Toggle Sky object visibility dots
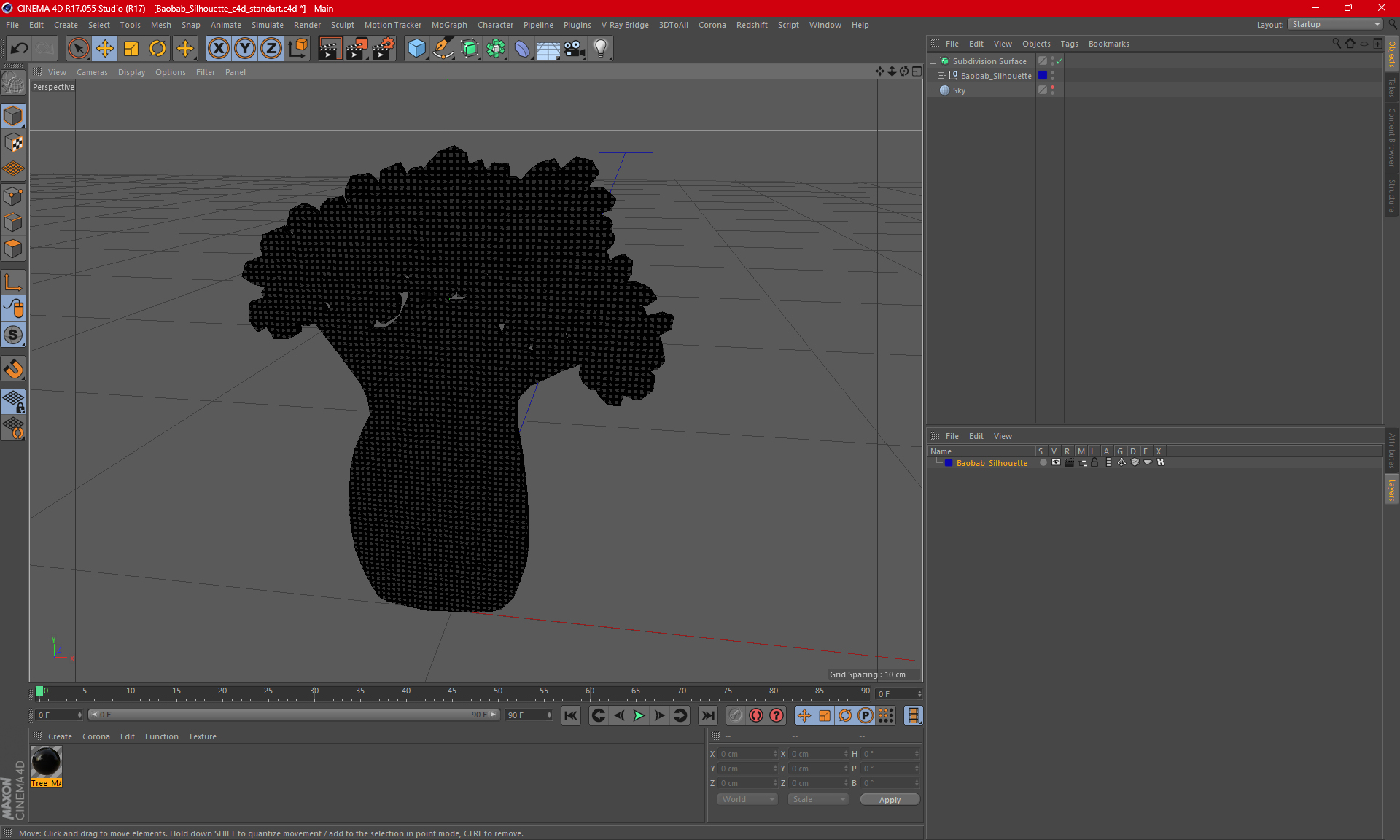This screenshot has height=840, width=1400. [1052, 90]
